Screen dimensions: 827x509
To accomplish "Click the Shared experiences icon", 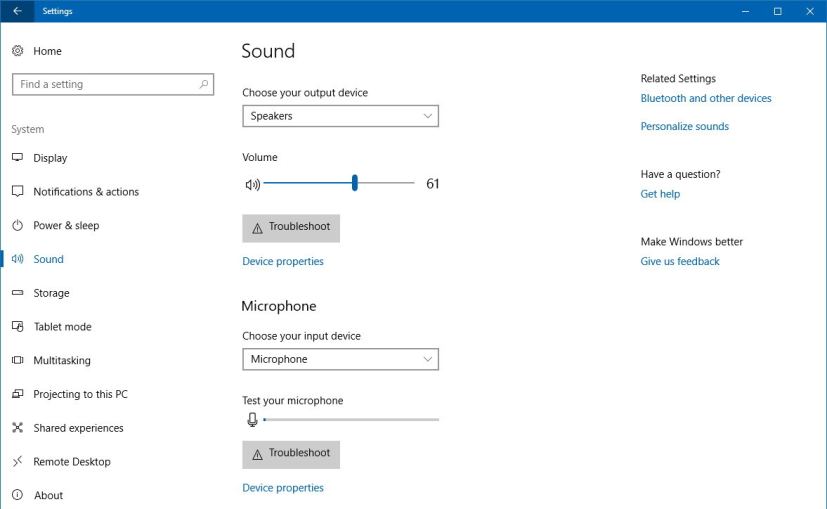I will coord(17,428).
